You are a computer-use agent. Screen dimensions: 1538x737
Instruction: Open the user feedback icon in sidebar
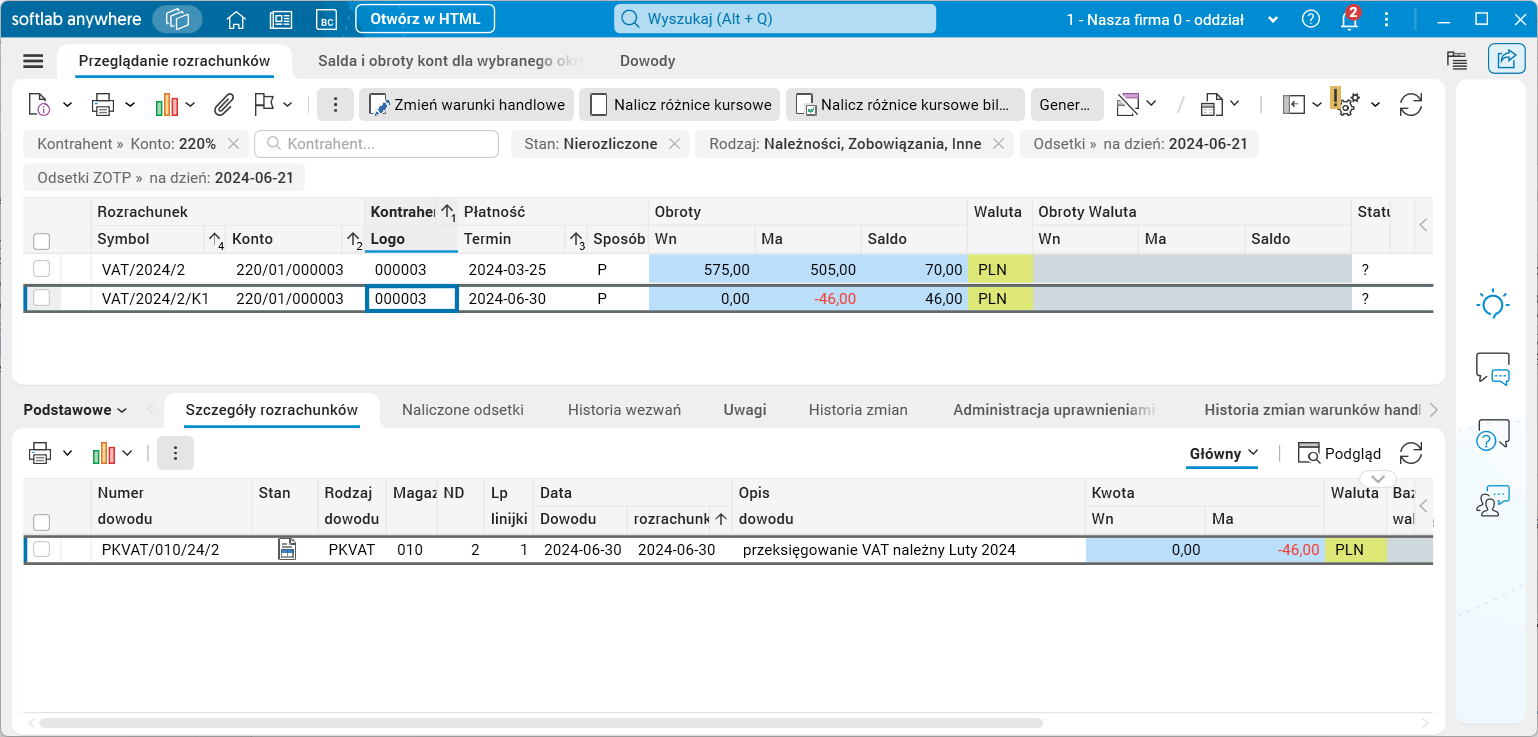click(x=1493, y=501)
